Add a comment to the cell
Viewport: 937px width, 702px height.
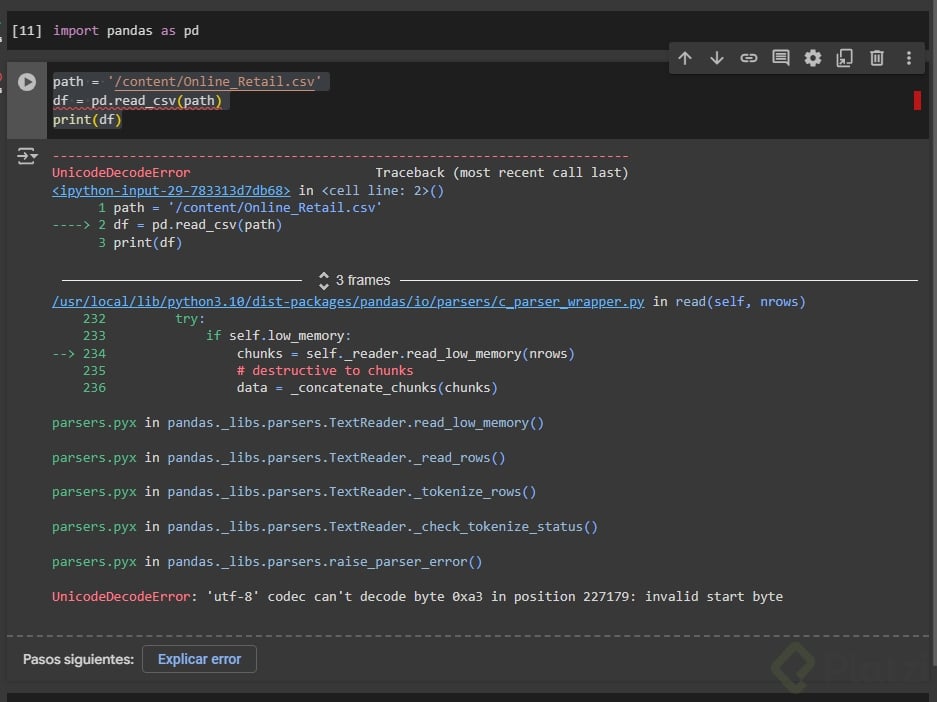(780, 58)
